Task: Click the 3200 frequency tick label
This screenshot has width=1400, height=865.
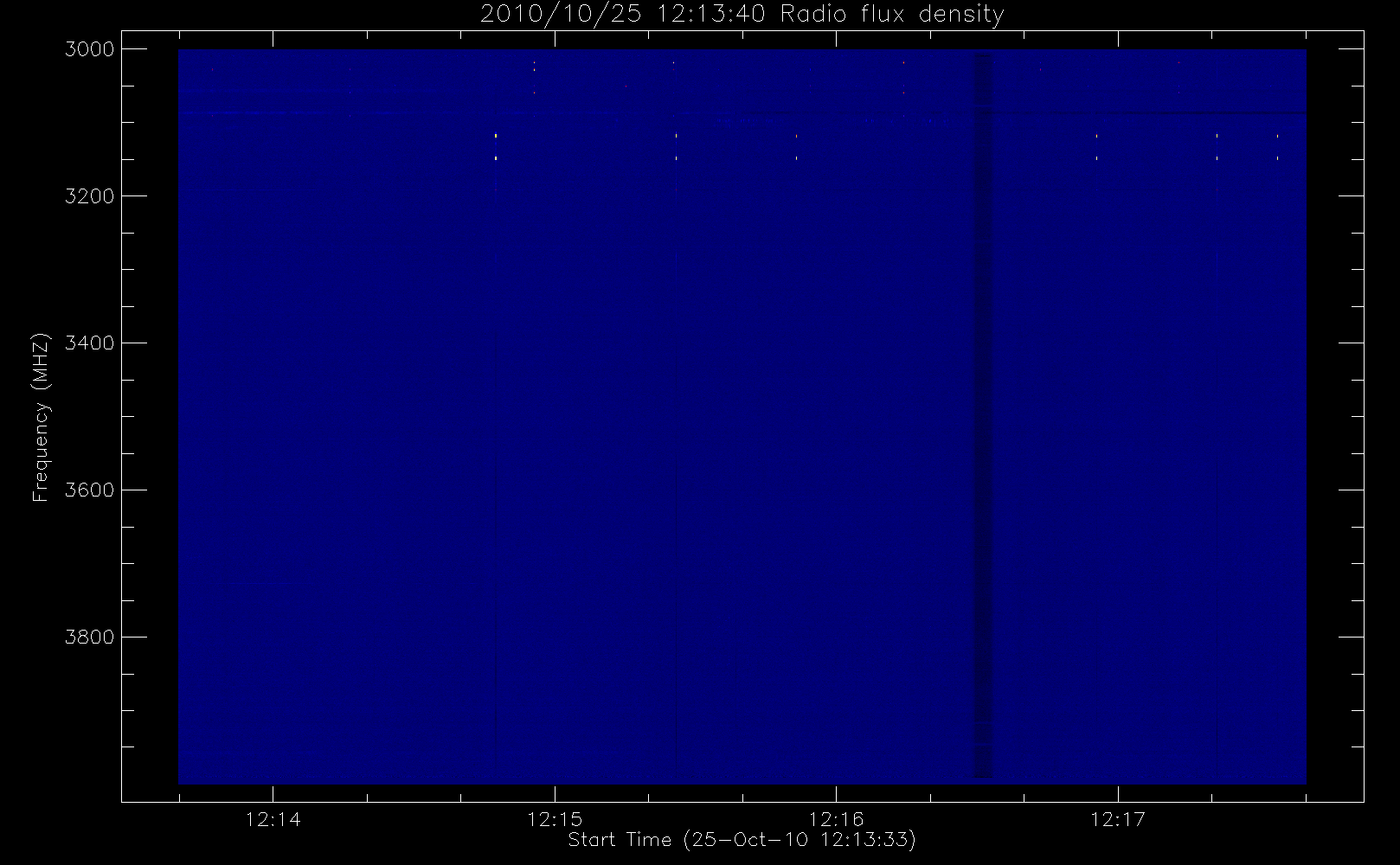Action: tap(90, 196)
